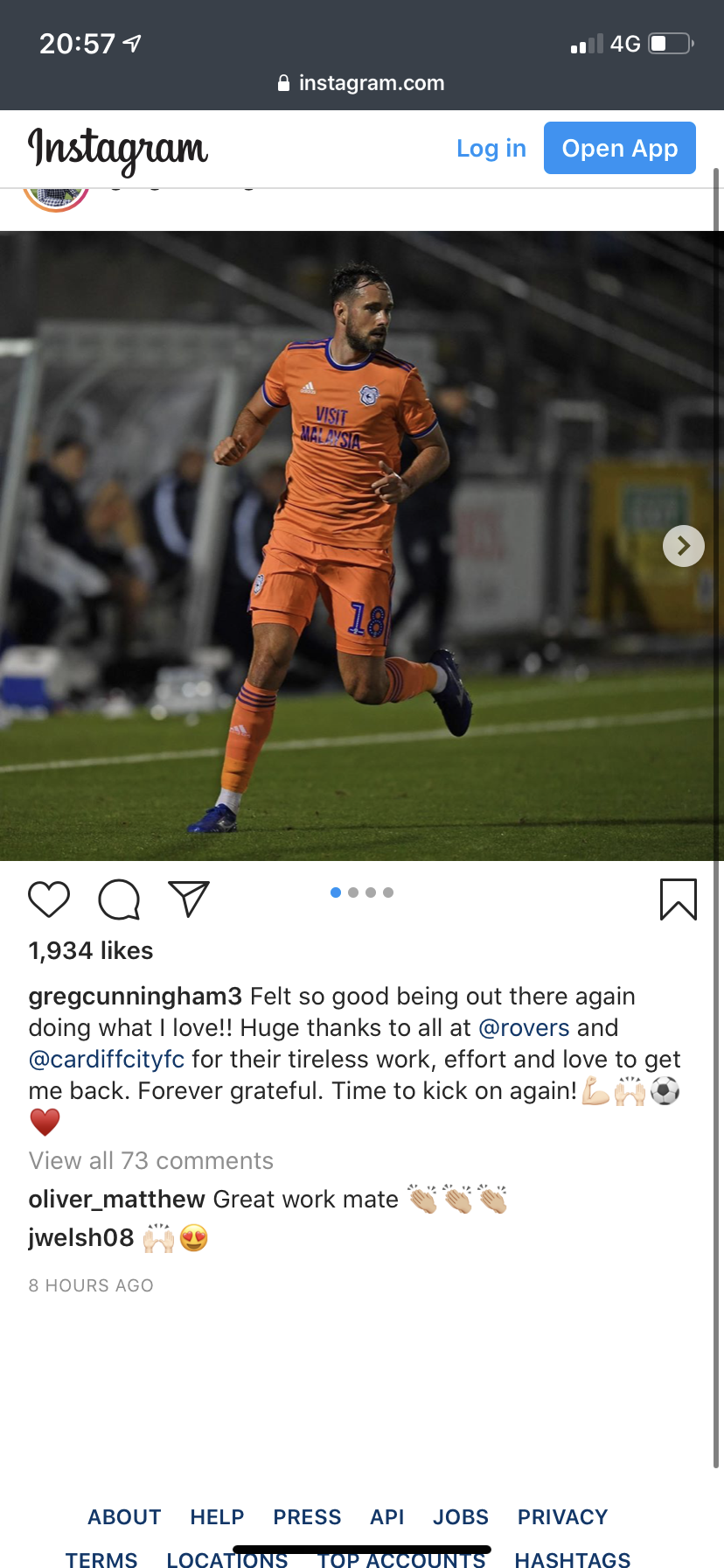This screenshot has height=1568, width=724.
Task: Tap the Instagram logo
Action: pos(118,150)
